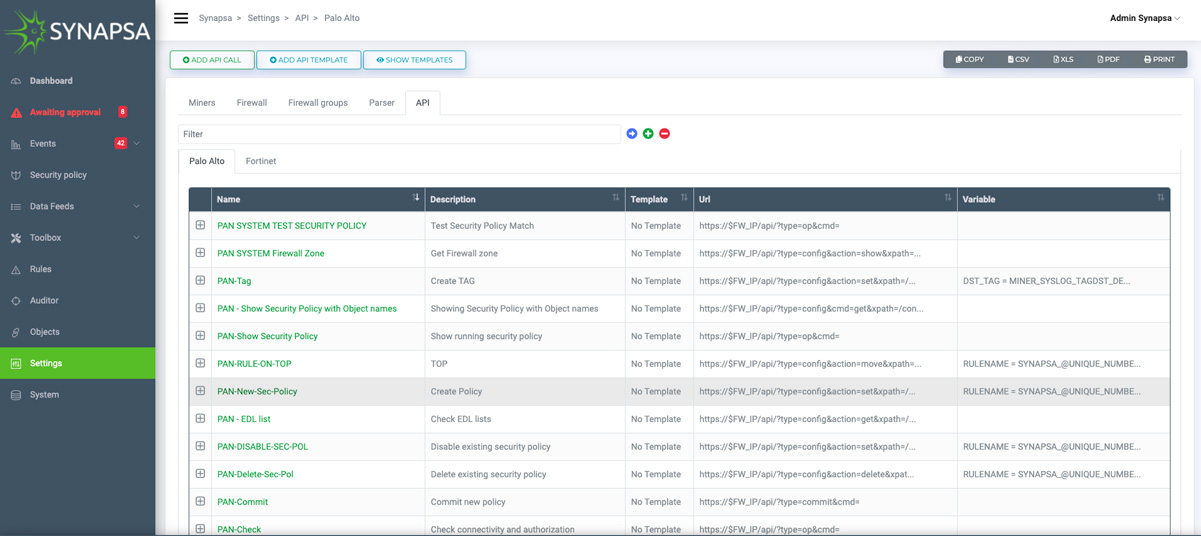Expand the Data Feeds chevron
Viewport: 1201px width, 536px height.
point(137,206)
